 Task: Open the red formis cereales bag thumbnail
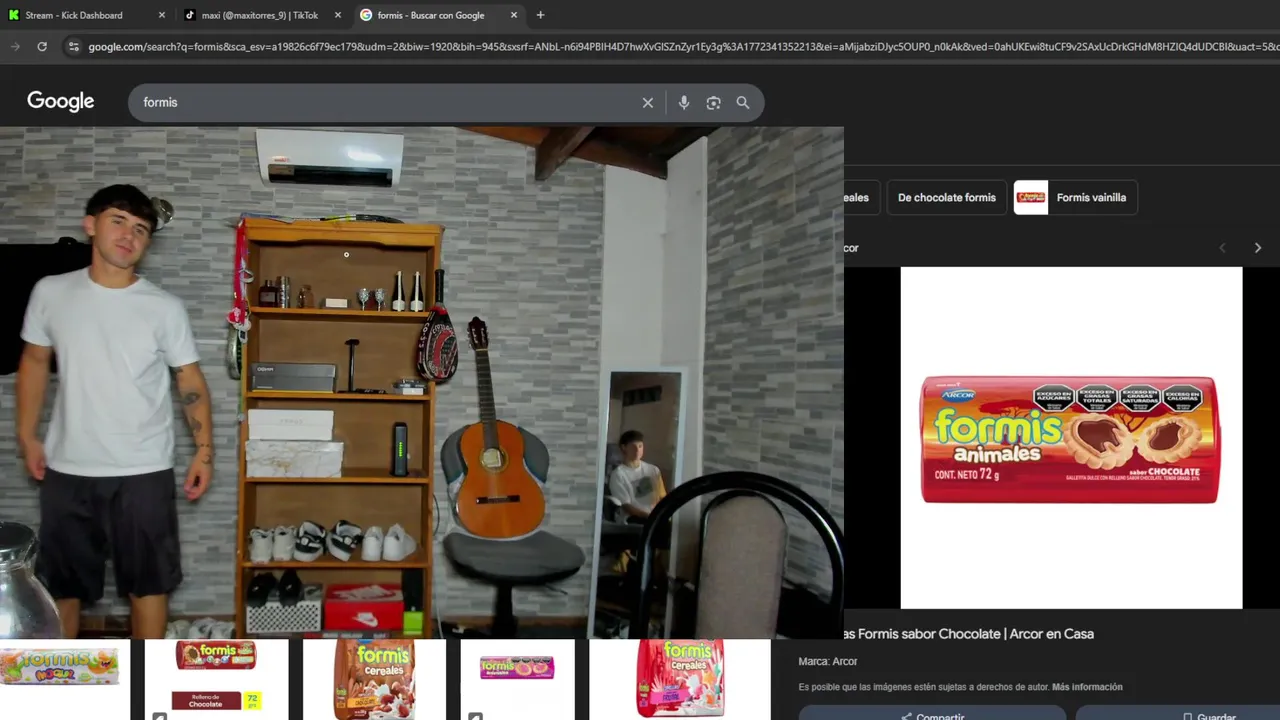click(680, 679)
